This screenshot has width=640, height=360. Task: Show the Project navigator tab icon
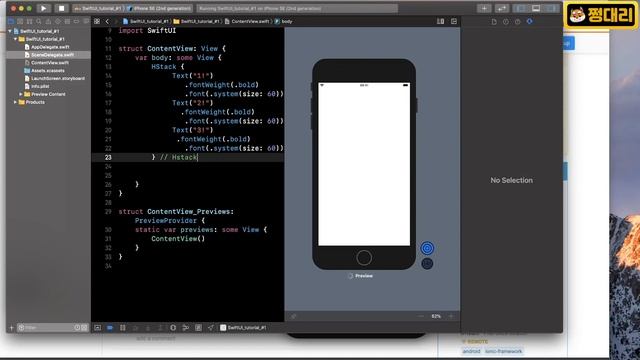click(x=11, y=21)
